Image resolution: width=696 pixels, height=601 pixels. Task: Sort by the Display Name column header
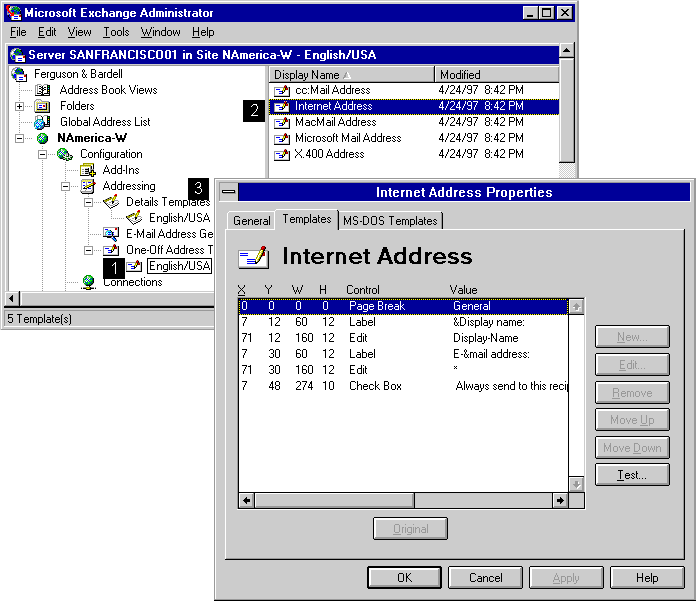352,75
